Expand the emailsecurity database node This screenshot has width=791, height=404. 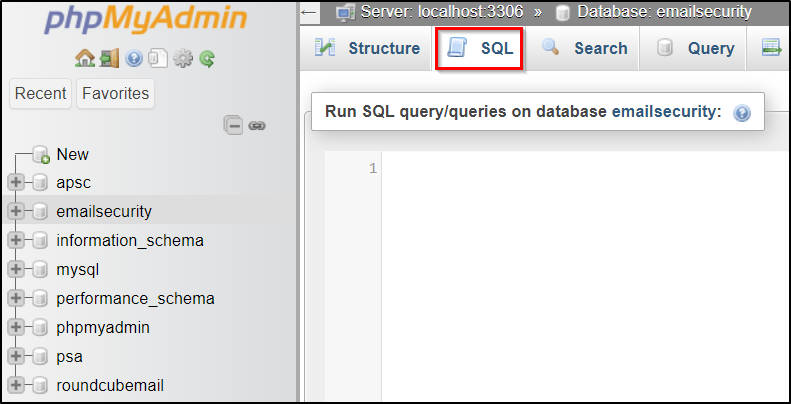pos(16,211)
